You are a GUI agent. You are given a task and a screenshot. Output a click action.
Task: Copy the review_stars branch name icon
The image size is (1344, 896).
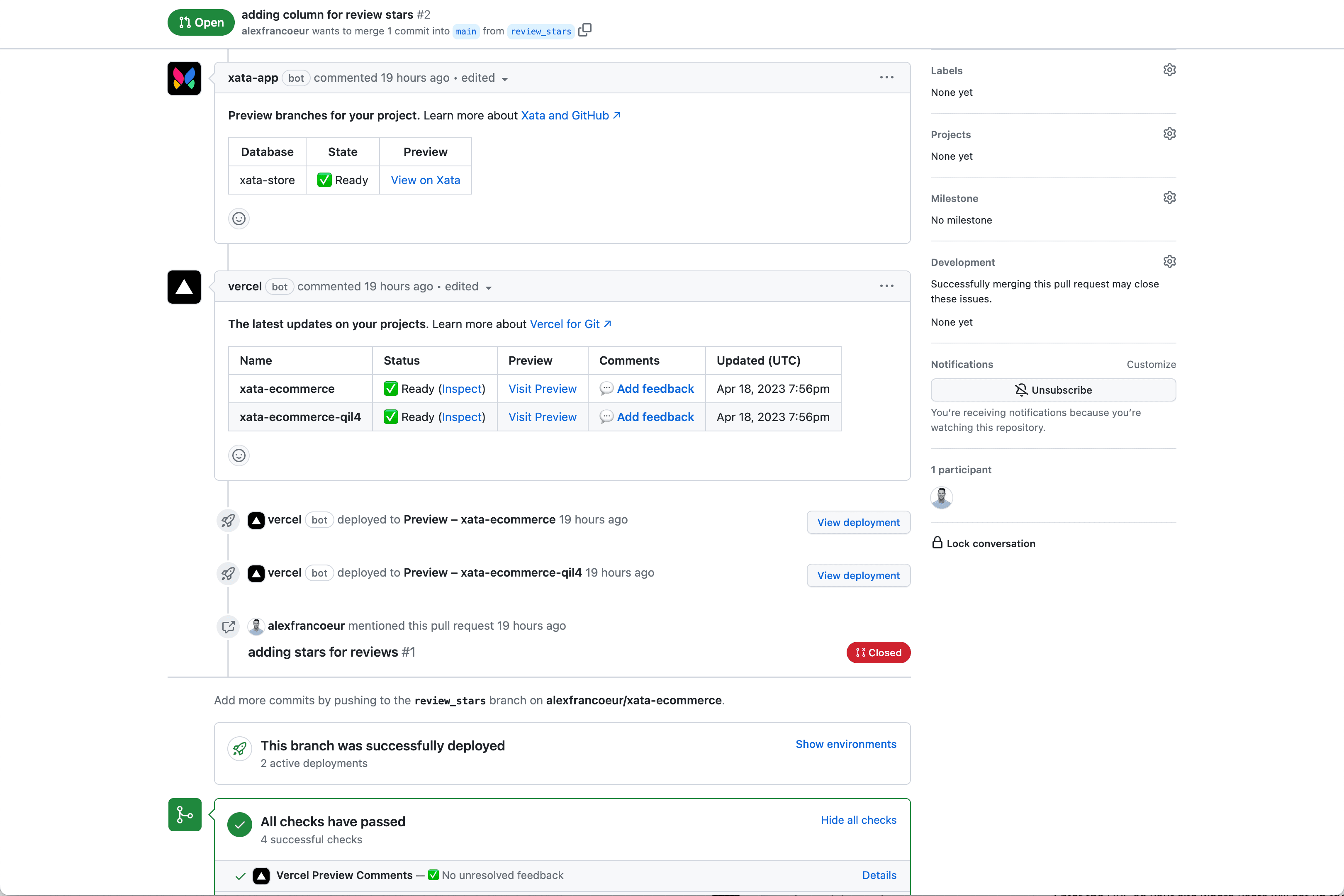tap(584, 30)
